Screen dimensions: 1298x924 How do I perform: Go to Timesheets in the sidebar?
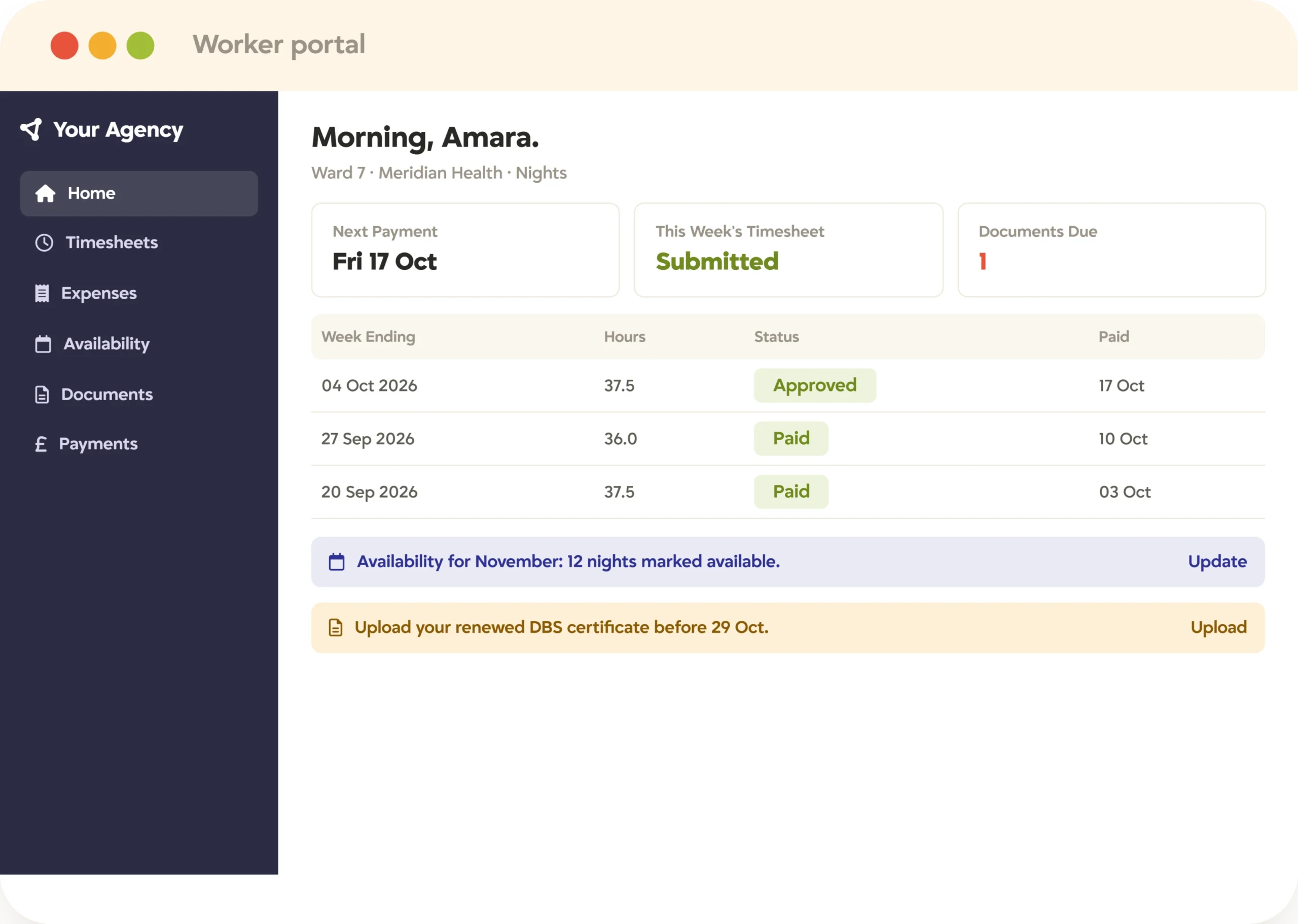point(139,243)
